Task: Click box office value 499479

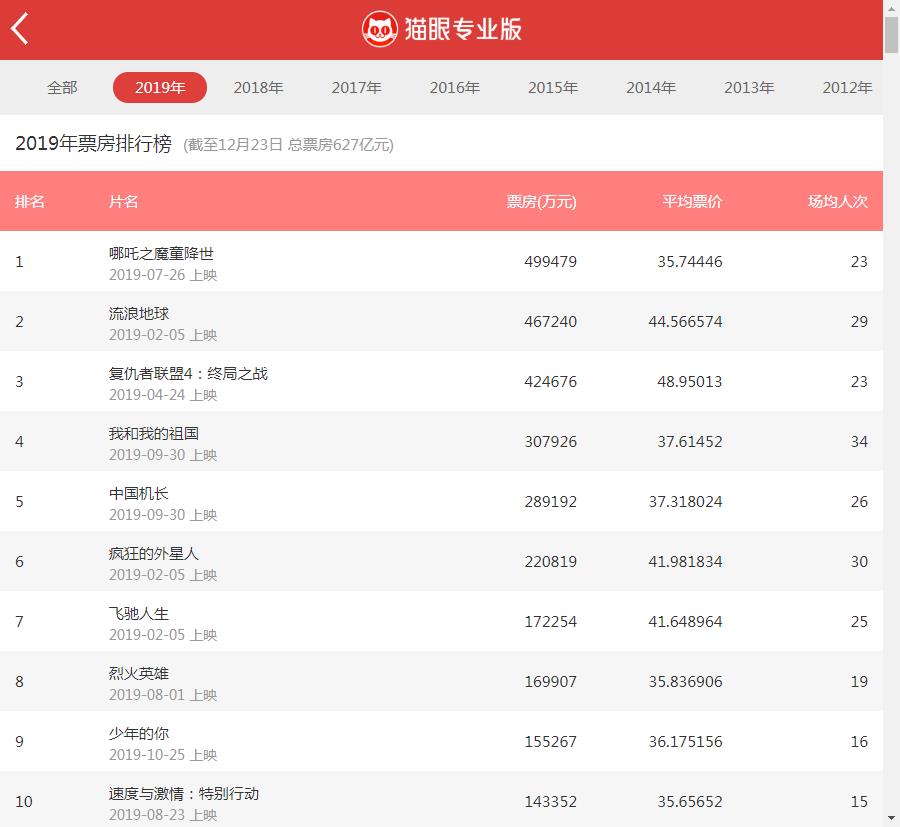Action: click(550, 262)
